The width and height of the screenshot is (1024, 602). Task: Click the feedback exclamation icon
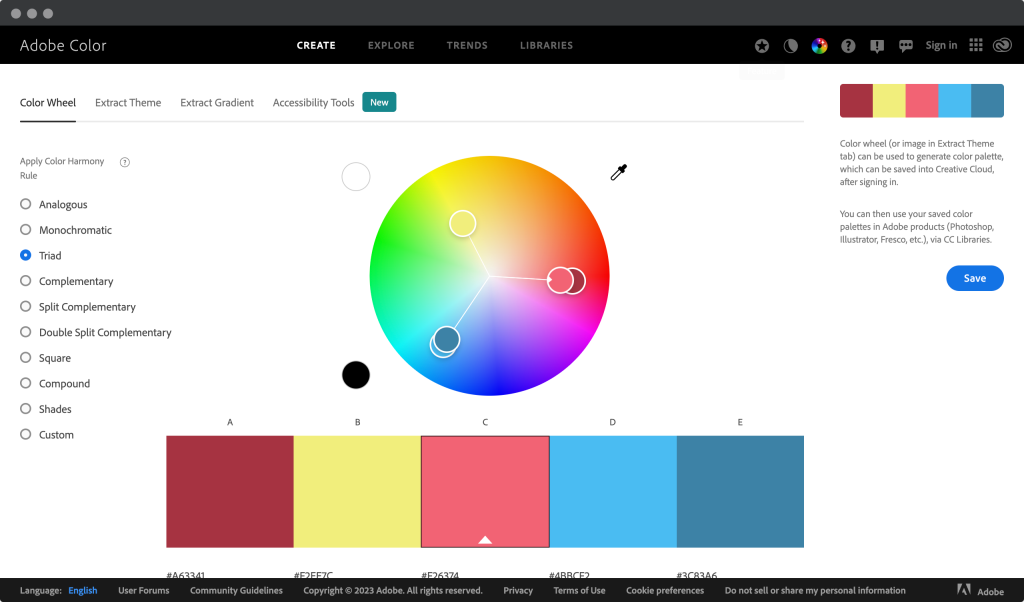pos(877,45)
